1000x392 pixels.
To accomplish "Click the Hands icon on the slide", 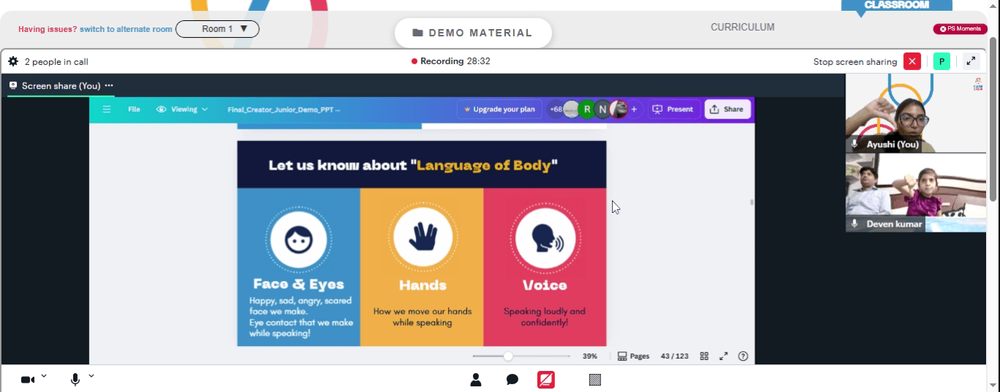I will point(423,237).
